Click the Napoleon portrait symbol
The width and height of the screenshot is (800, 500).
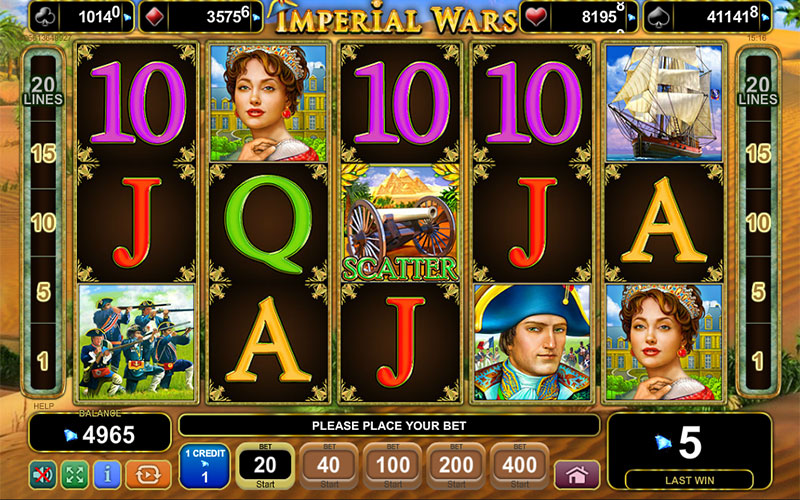[532, 342]
